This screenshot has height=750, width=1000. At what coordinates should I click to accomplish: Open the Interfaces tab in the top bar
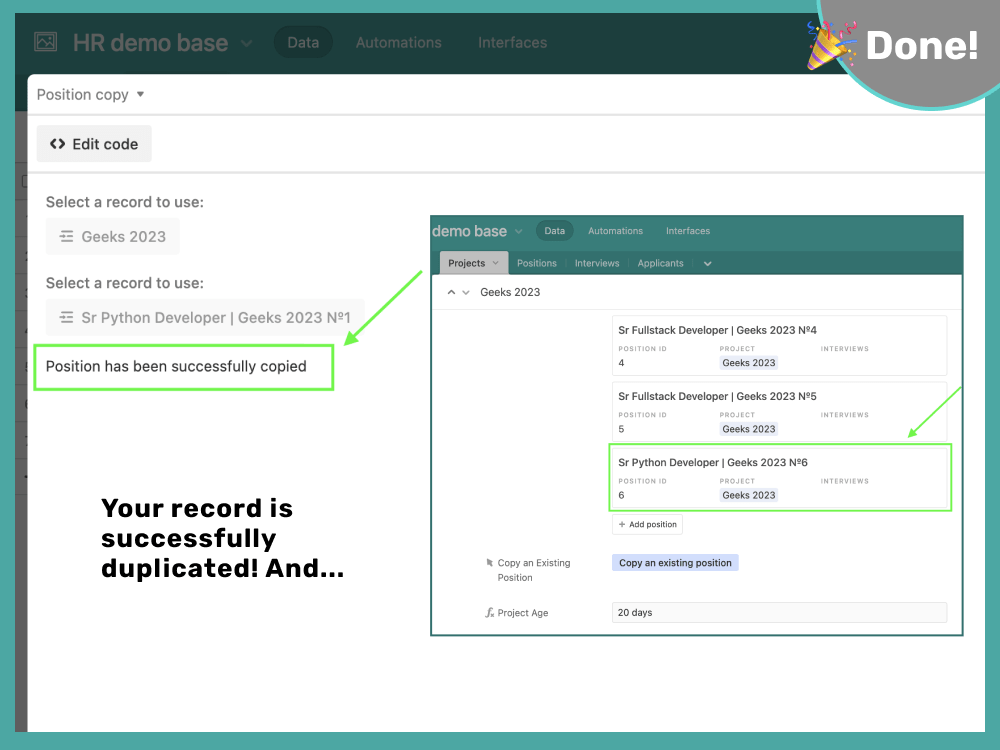pyautogui.click(x=513, y=43)
